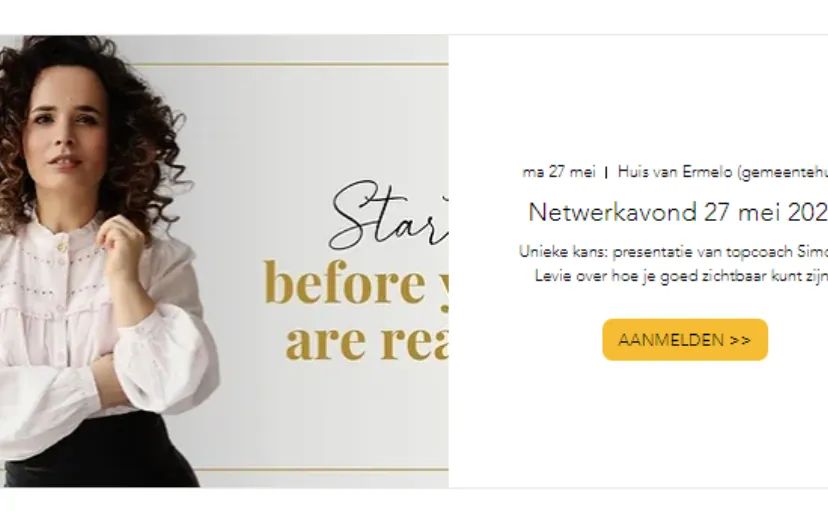This screenshot has width=828, height=518.
Task: Open the Netwerkavond 27 mei event title
Action: tap(678, 212)
